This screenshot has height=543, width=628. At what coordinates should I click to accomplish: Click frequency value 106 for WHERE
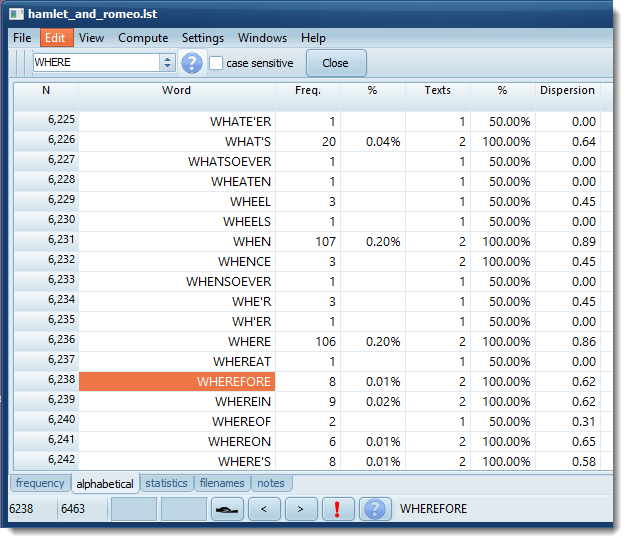point(326,342)
